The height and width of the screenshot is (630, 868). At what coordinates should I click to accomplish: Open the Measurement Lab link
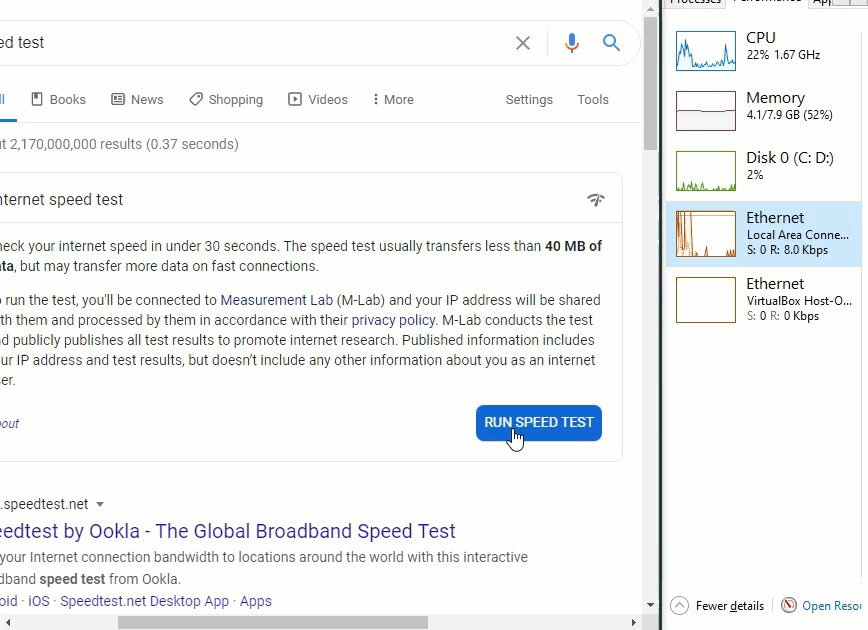click(277, 300)
